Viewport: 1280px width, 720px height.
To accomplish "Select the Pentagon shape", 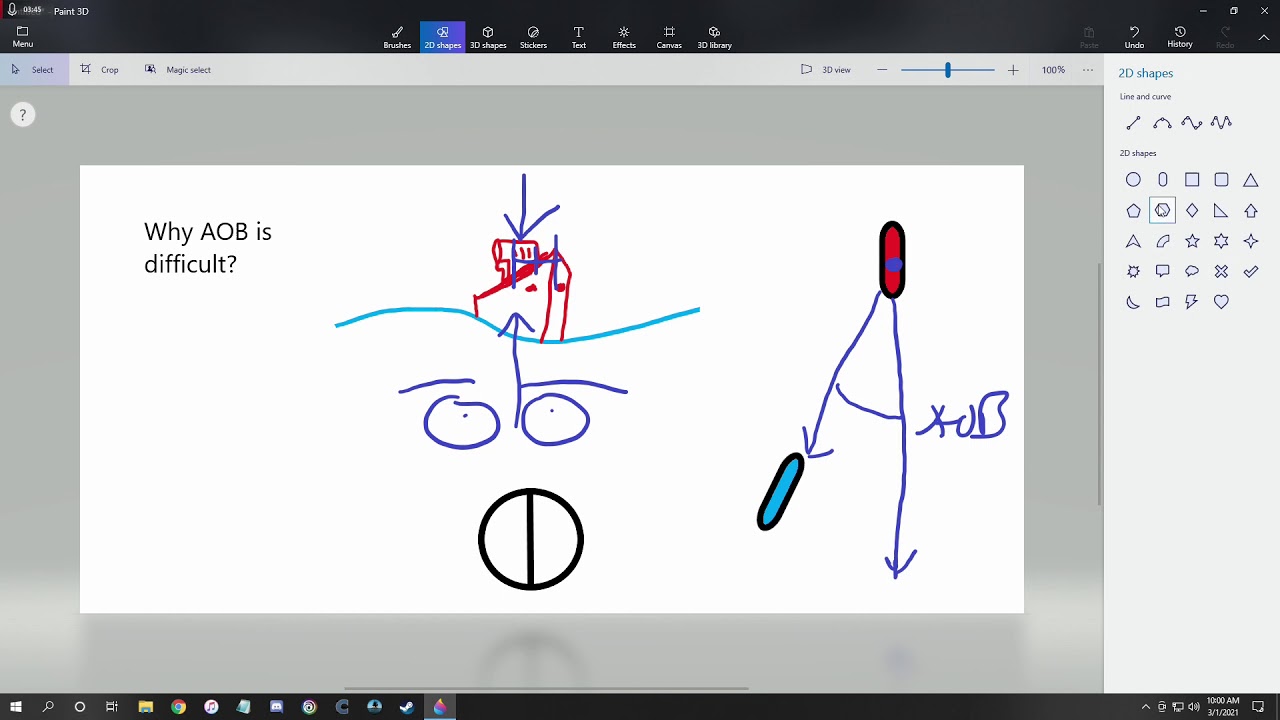I will click(x=1133, y=211).
